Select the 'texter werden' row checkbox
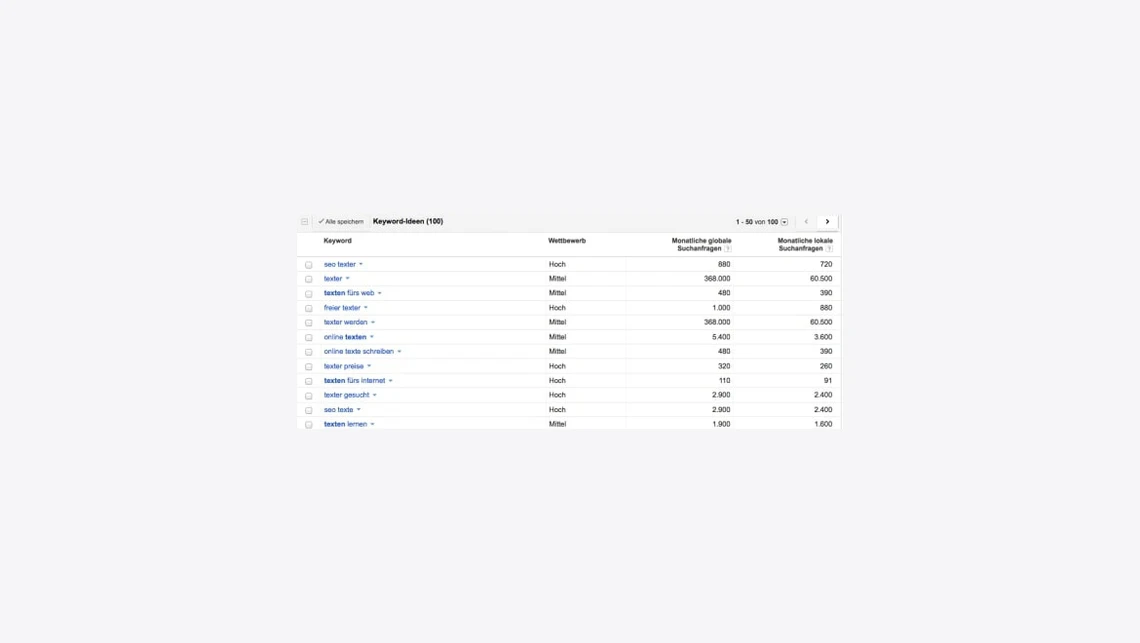The image size is (1140, 643). point(309,323)
